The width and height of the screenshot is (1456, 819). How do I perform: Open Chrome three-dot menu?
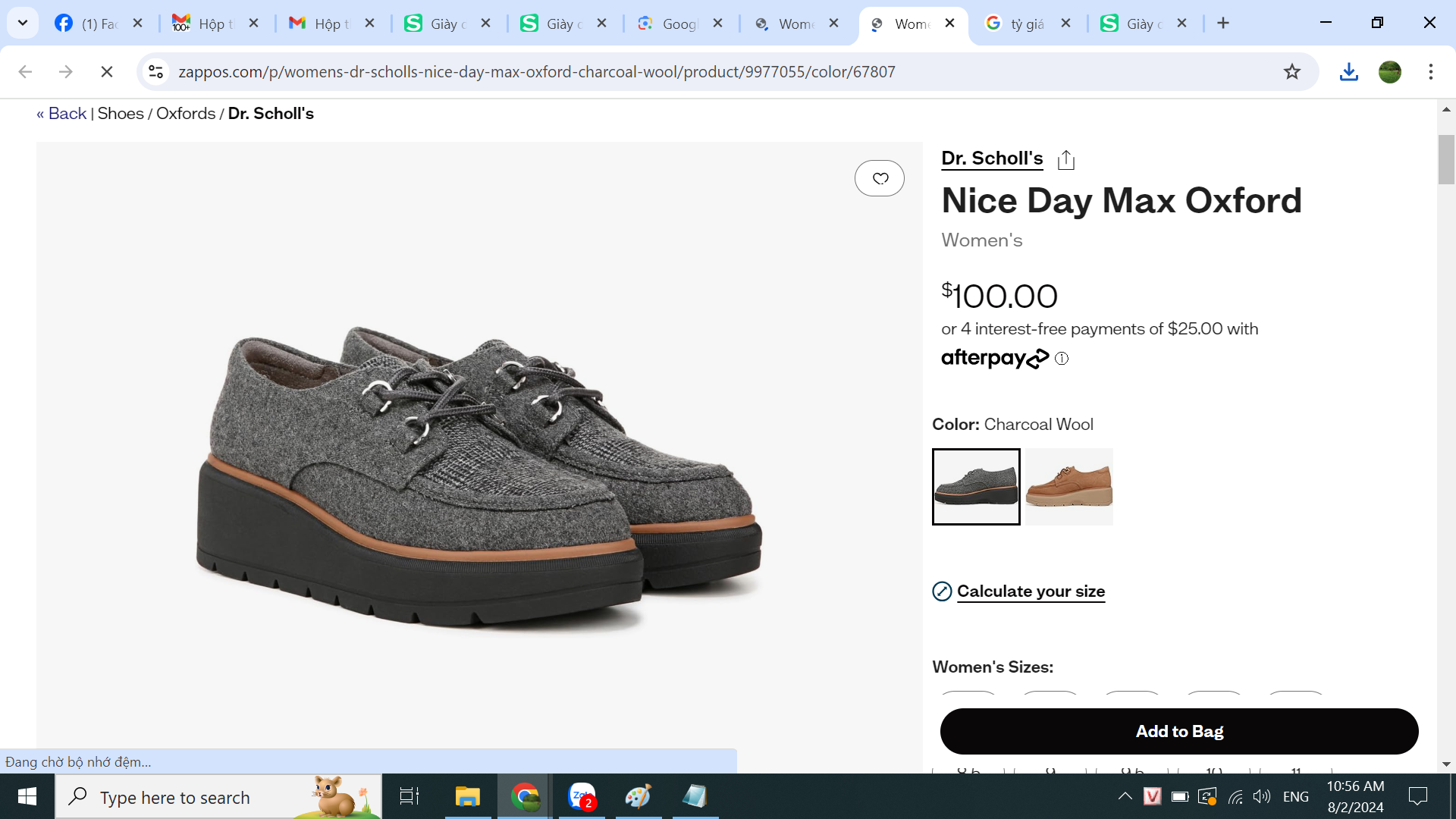(x=1431, y=72)
